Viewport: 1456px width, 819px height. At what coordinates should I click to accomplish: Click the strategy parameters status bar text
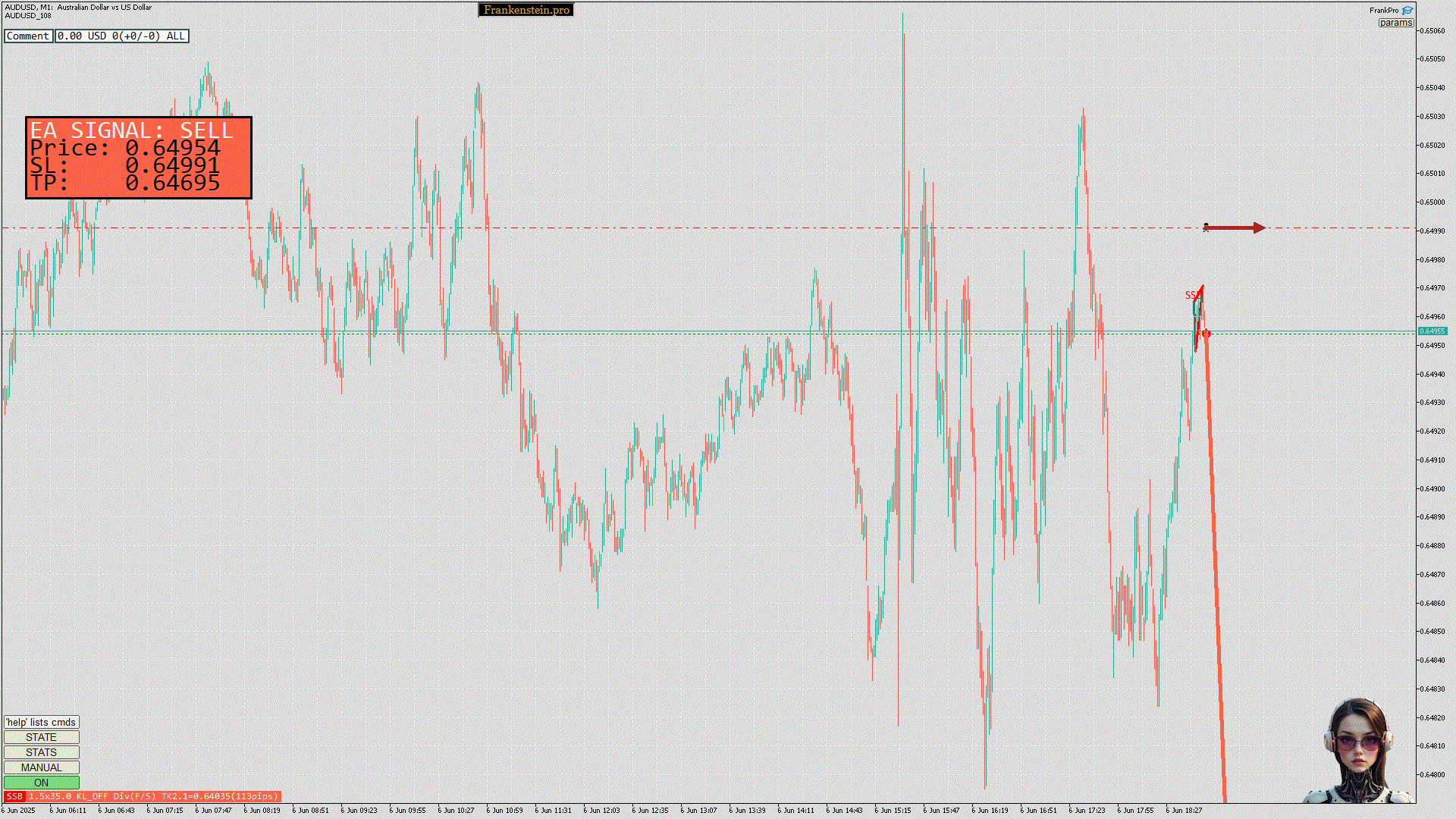pyautogui.click(x=153, y=796)
